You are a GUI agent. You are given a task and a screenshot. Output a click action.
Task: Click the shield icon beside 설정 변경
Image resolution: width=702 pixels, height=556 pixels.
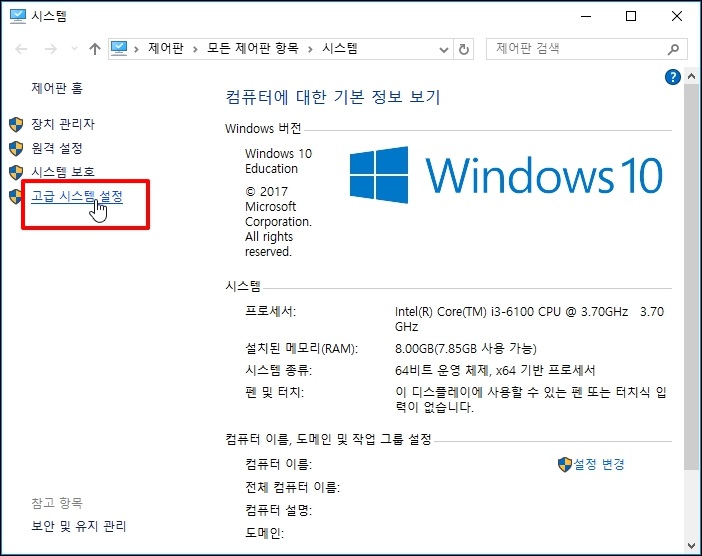tap(565, 465)
